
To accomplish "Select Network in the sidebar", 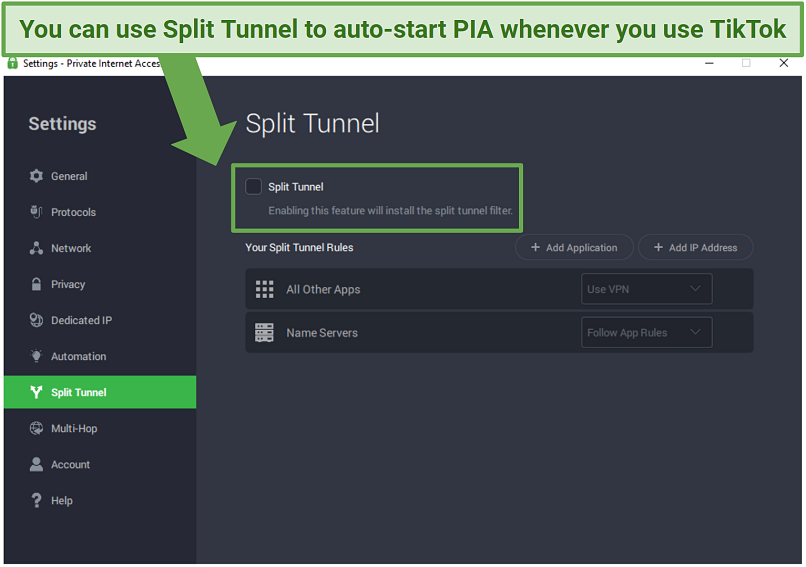I will 71,248.
